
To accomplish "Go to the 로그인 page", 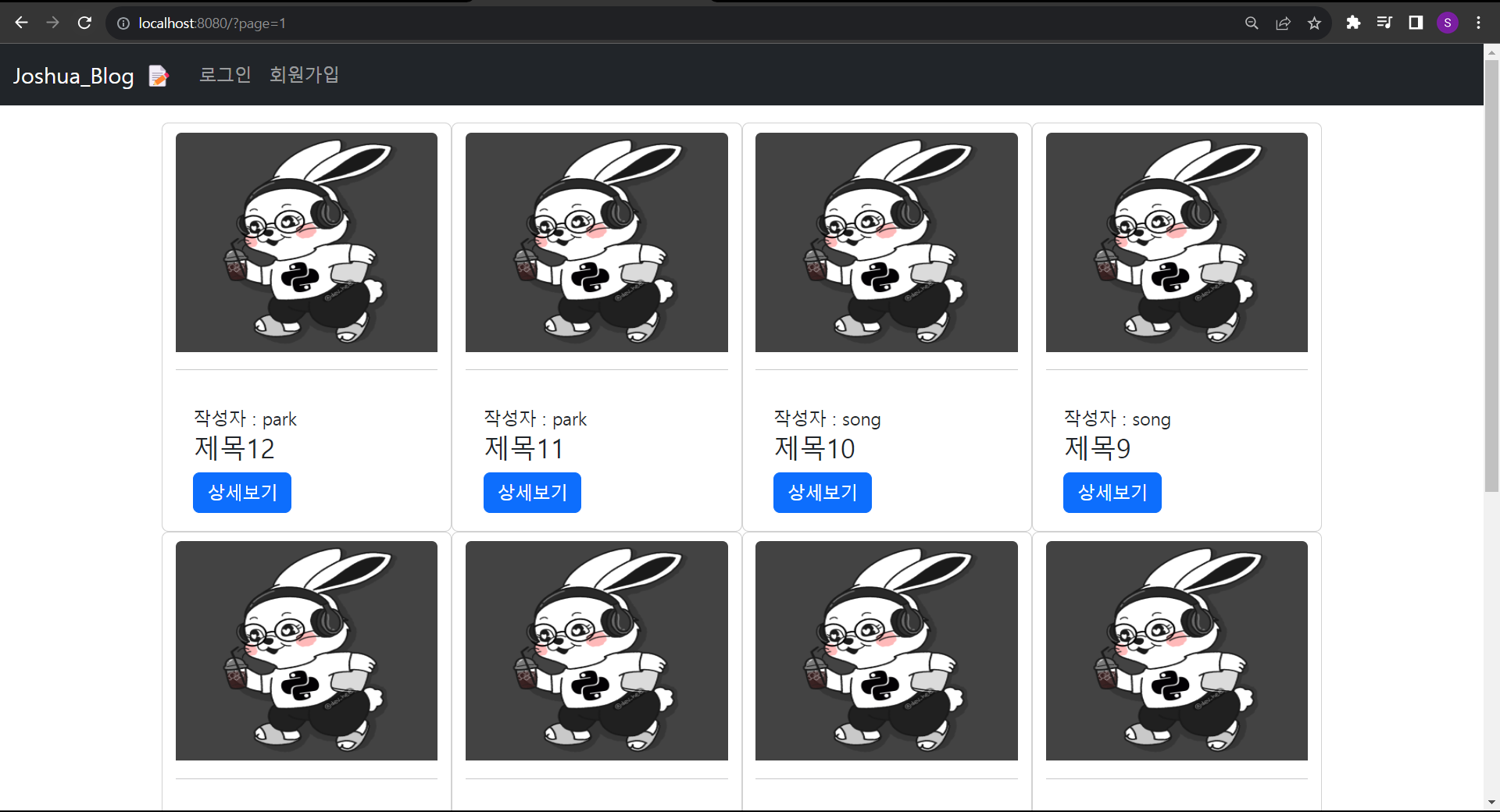I will [225, 74].
